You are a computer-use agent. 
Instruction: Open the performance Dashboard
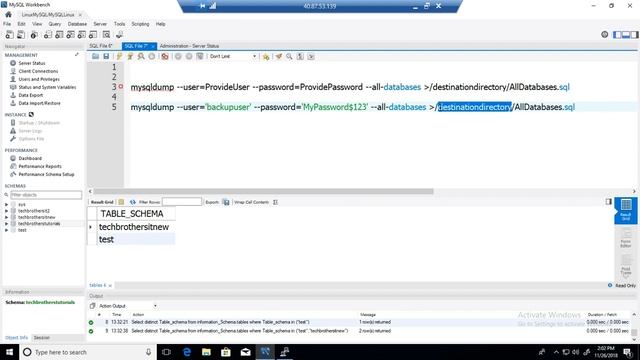coord(30,158)
